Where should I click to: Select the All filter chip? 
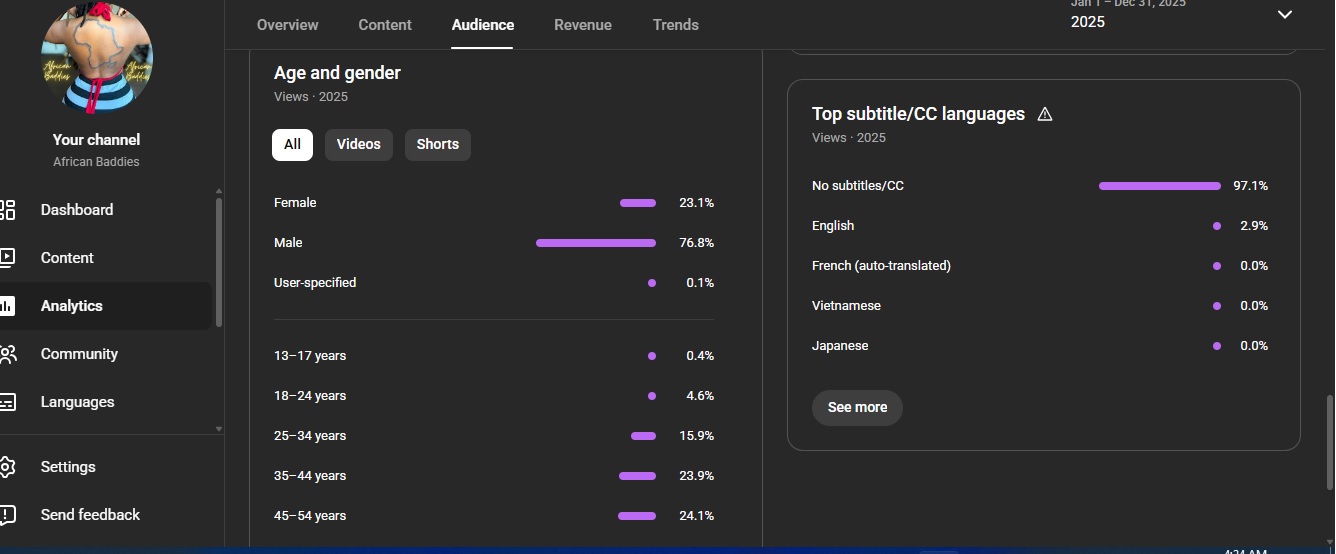[292, 144]
